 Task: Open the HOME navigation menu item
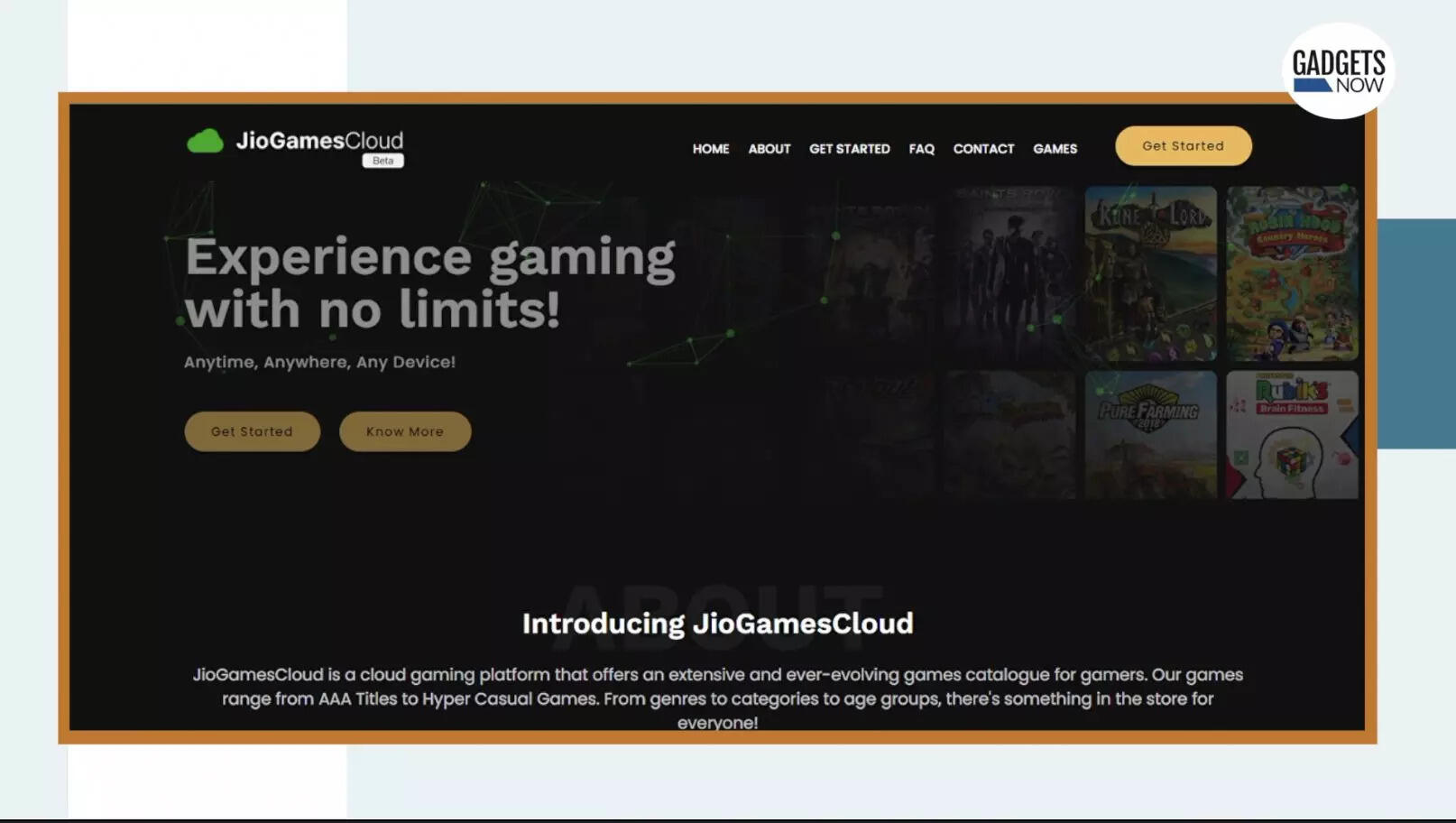[711, 148]
